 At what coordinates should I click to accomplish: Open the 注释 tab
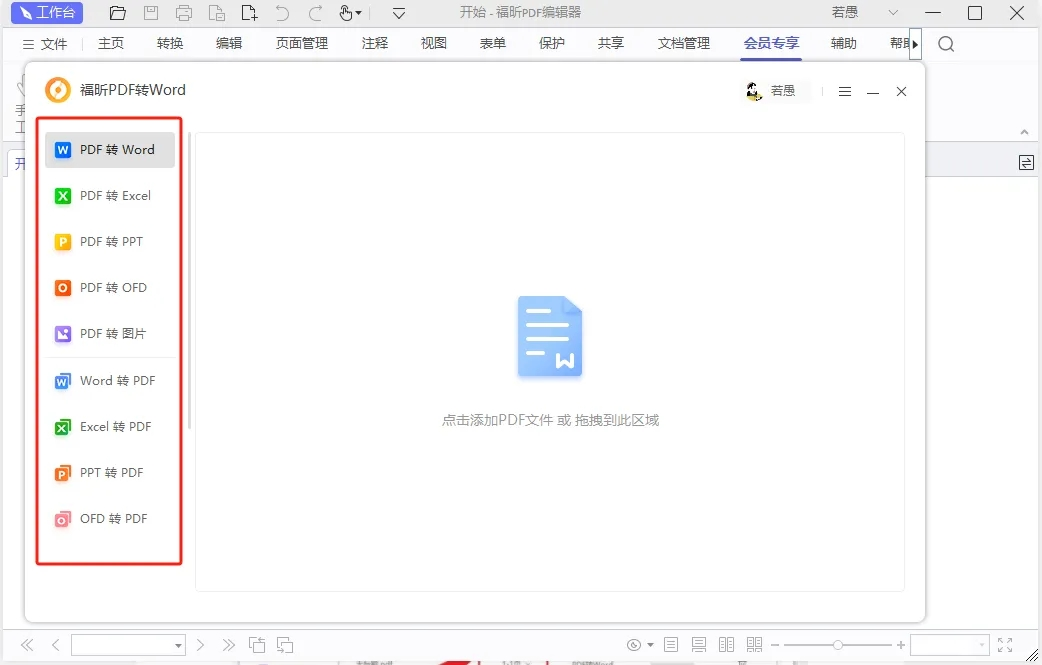point(375,43)
